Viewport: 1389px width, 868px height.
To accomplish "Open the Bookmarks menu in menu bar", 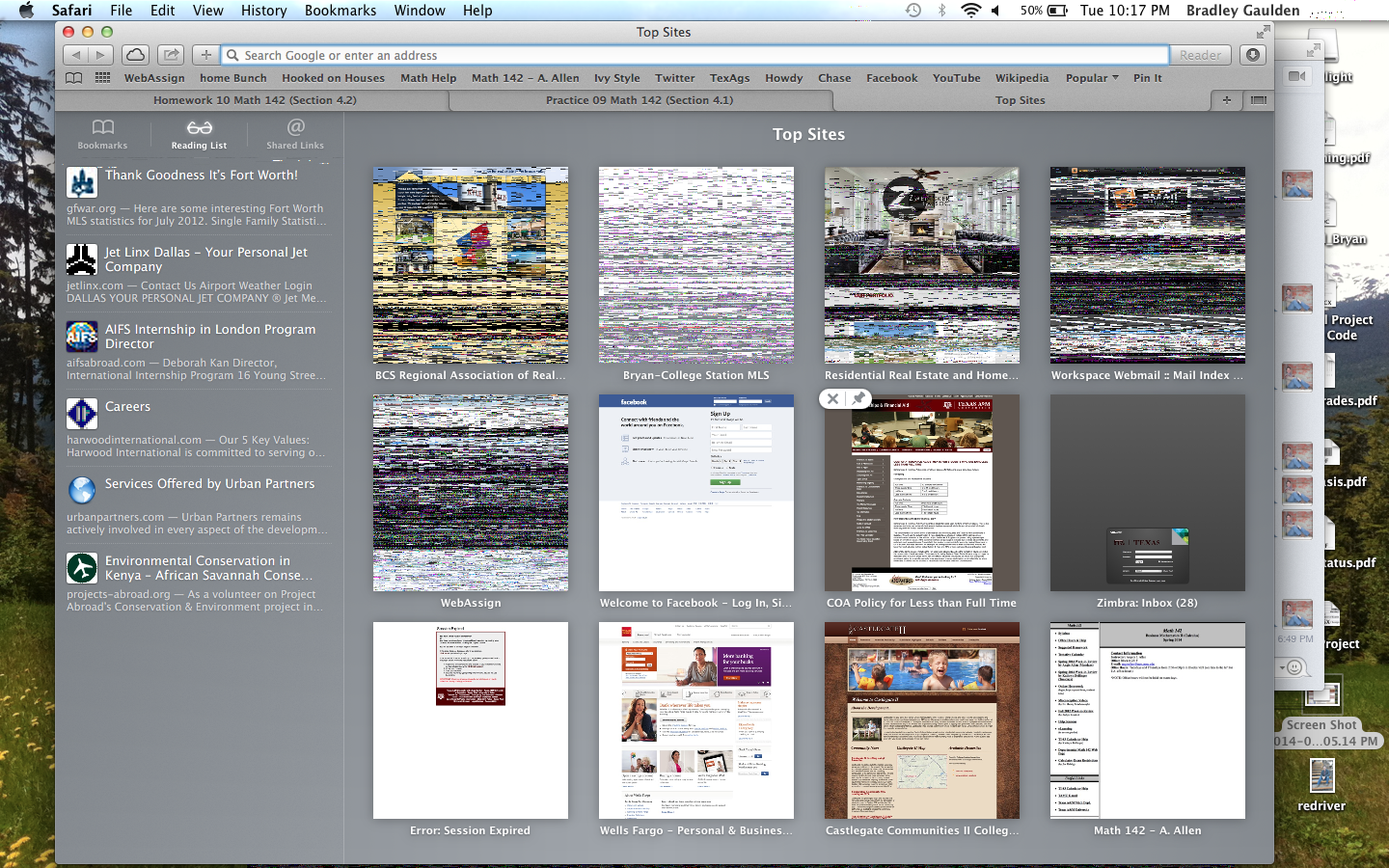I will (340, 11).
